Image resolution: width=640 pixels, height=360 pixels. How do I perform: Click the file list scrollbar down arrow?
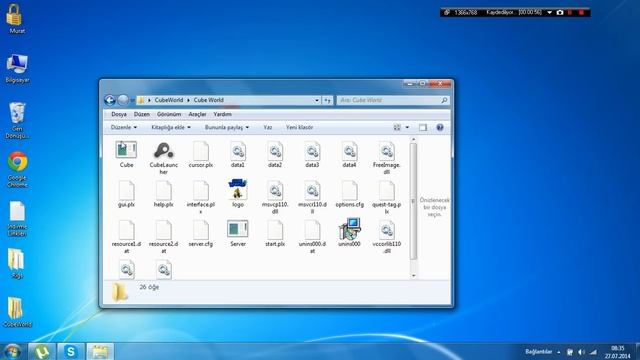click(x=413, y=276)
